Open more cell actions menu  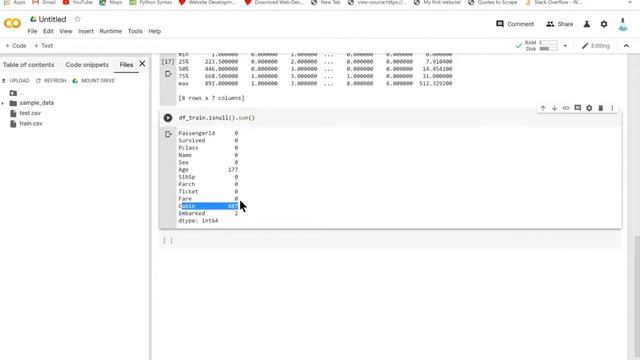click(612, 108)
